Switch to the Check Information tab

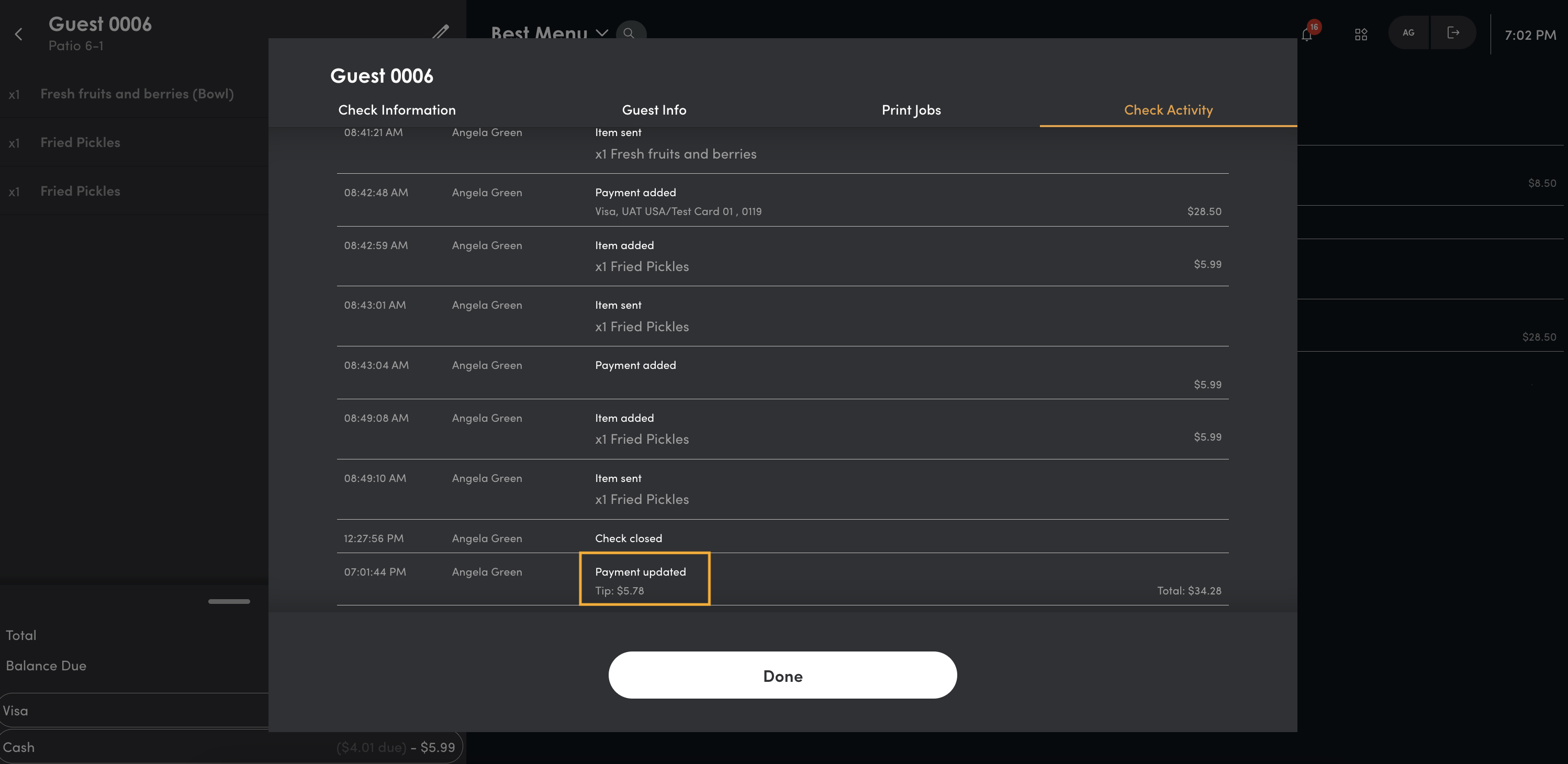[397, 110]
